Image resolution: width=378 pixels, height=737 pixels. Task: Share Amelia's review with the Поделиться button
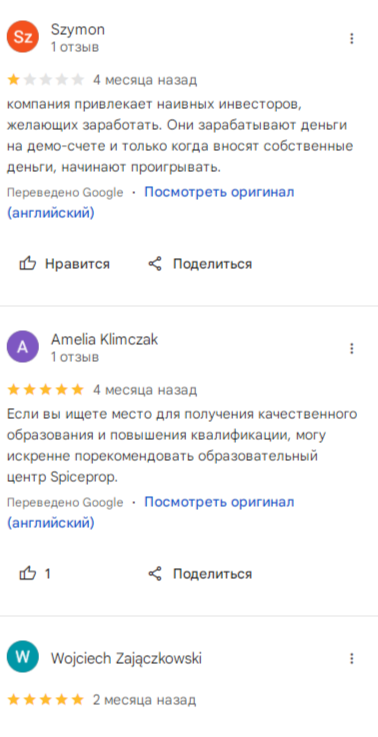coord(200,573)
